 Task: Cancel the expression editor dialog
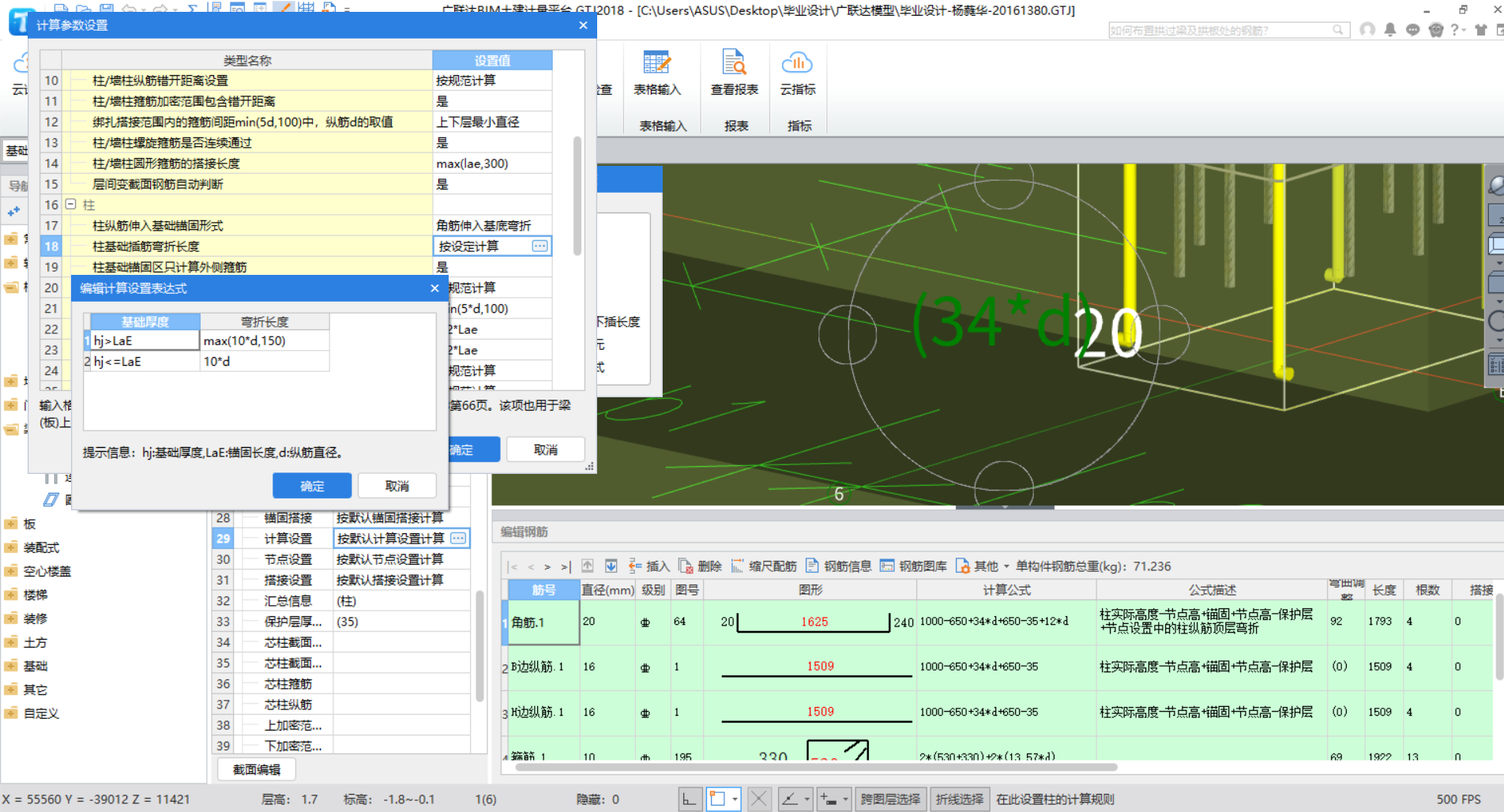click(x=397, y=486)
